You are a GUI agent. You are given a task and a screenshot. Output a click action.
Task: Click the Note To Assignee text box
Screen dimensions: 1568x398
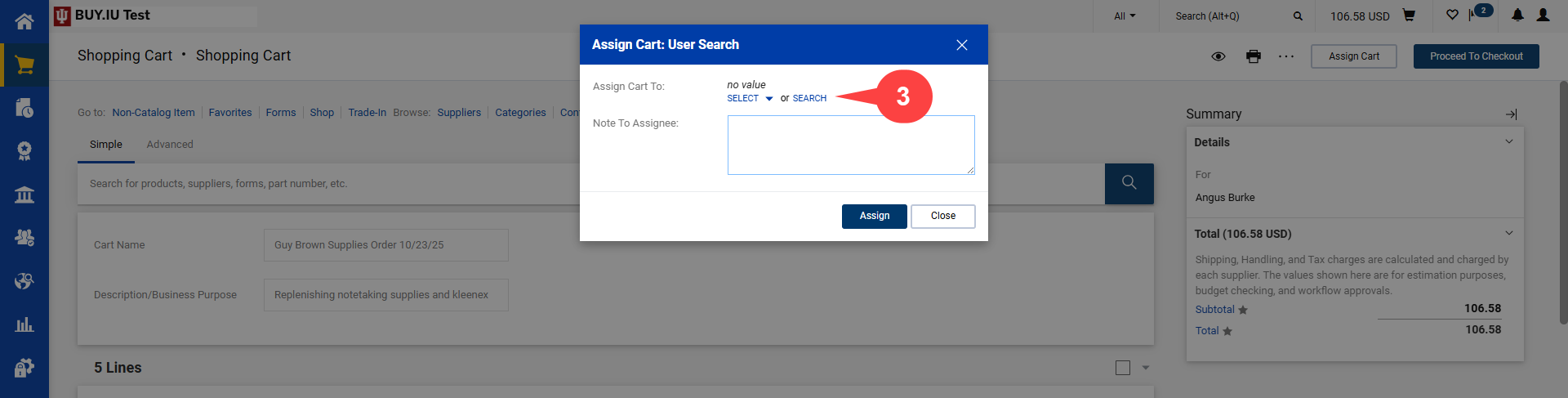coord(850,145)
